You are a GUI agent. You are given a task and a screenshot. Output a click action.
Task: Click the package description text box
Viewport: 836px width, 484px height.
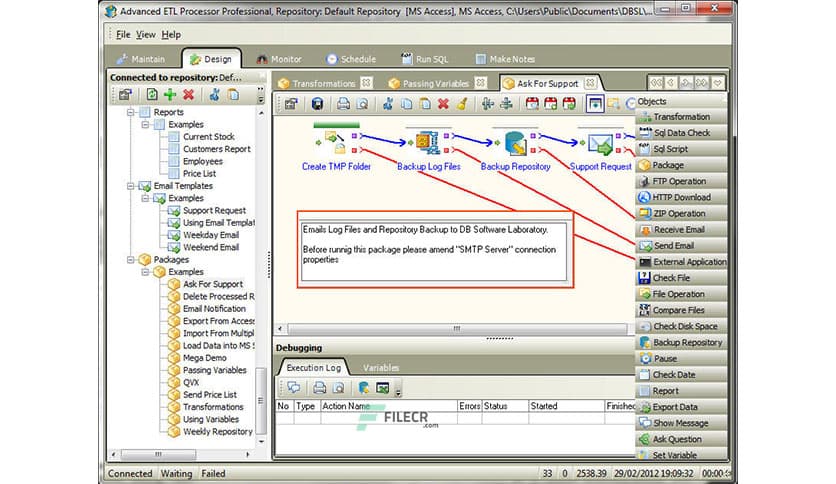click(x=434, y=251)
